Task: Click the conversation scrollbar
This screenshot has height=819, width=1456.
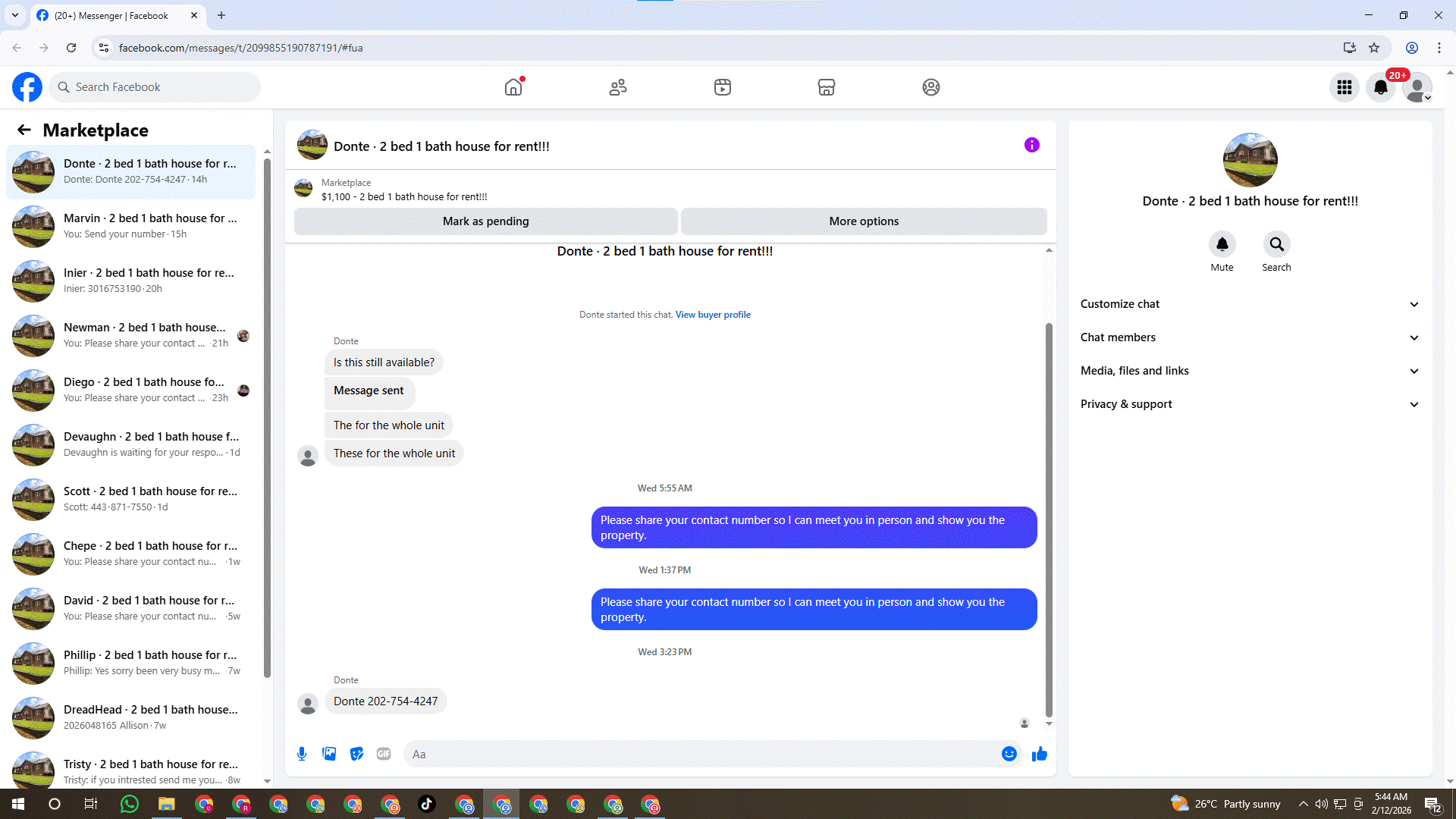Action: pos(1050,519)
